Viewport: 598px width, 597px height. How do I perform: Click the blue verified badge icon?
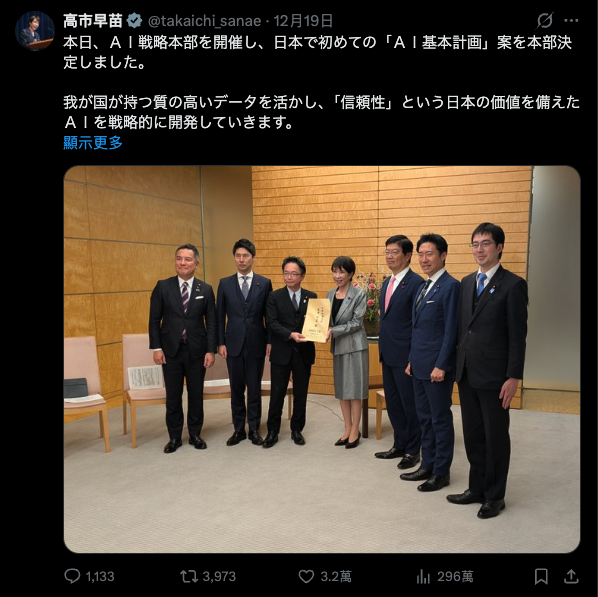(135, 21)
